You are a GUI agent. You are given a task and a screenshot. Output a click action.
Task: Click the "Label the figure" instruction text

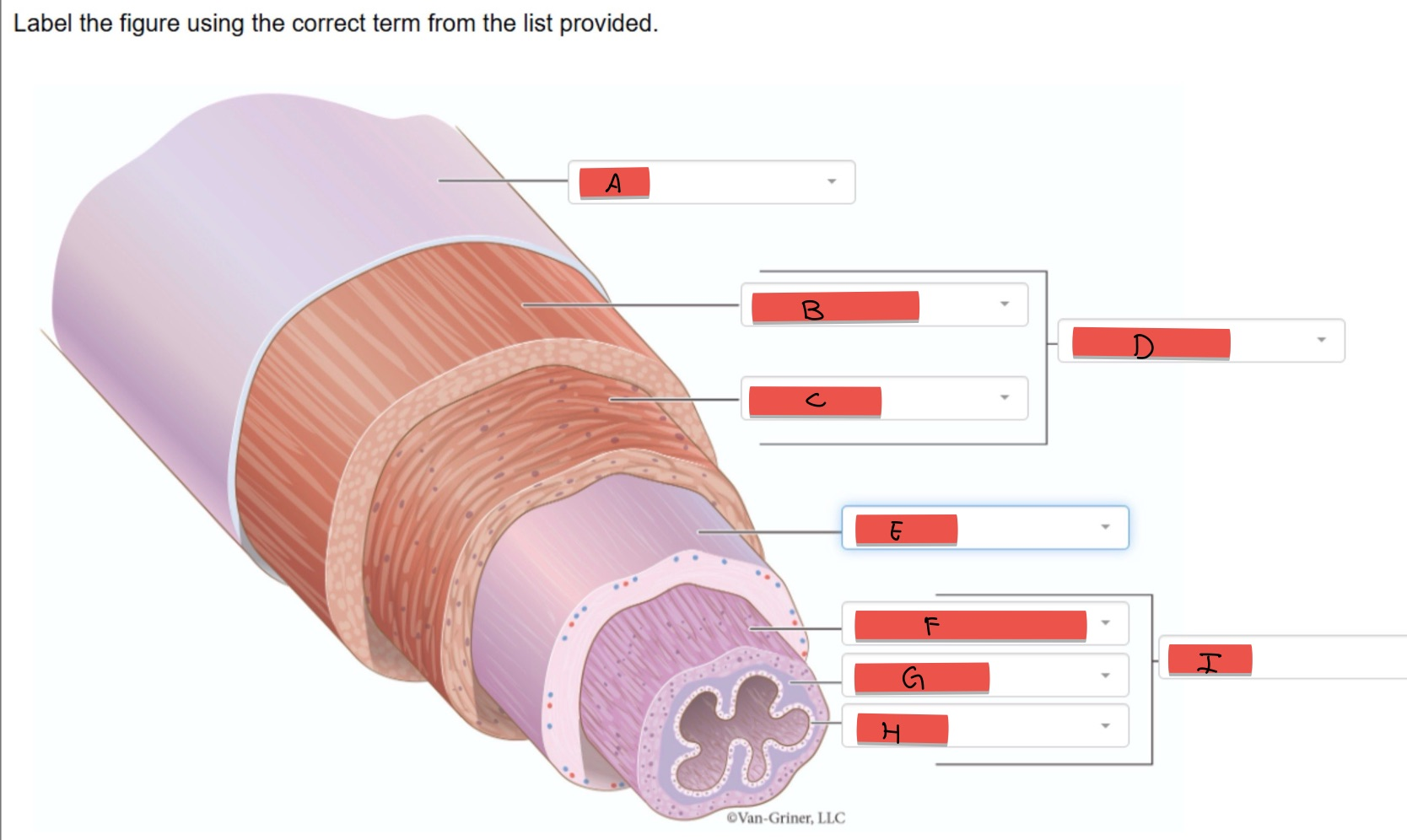(335, 23)
